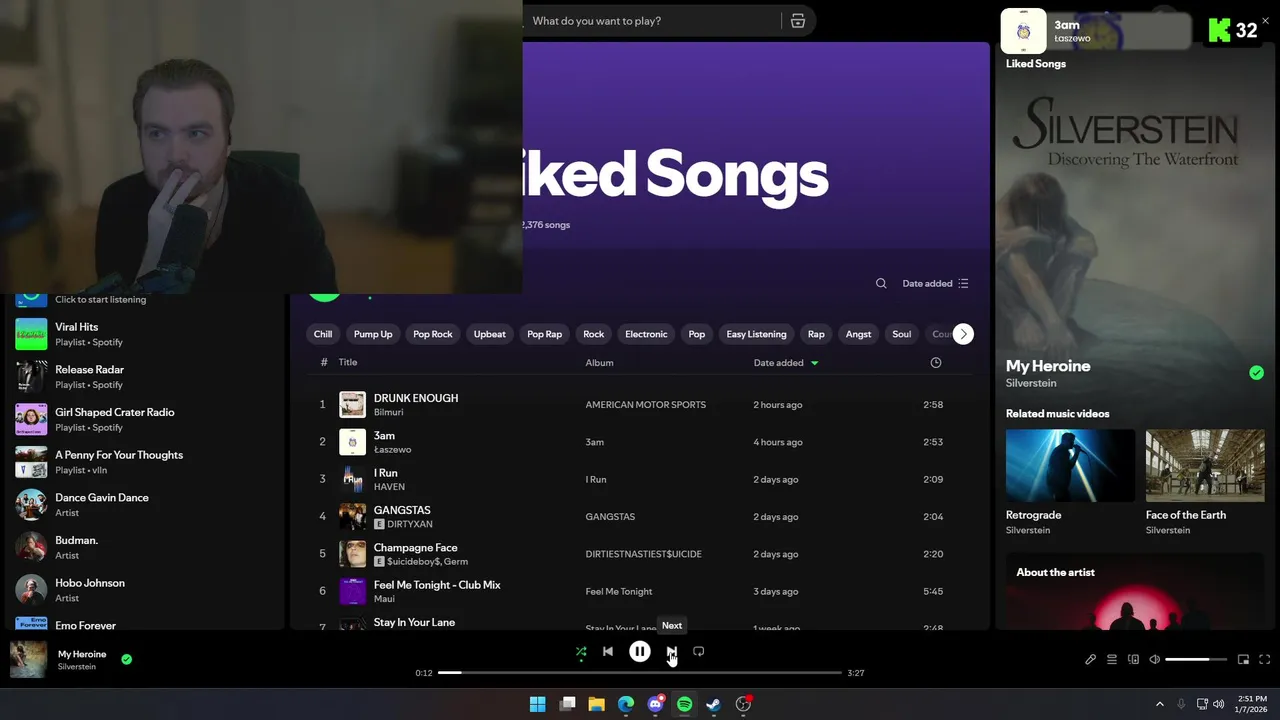Pause the current song
This screenshot has height=720, width=1280.
pos(640,652)
